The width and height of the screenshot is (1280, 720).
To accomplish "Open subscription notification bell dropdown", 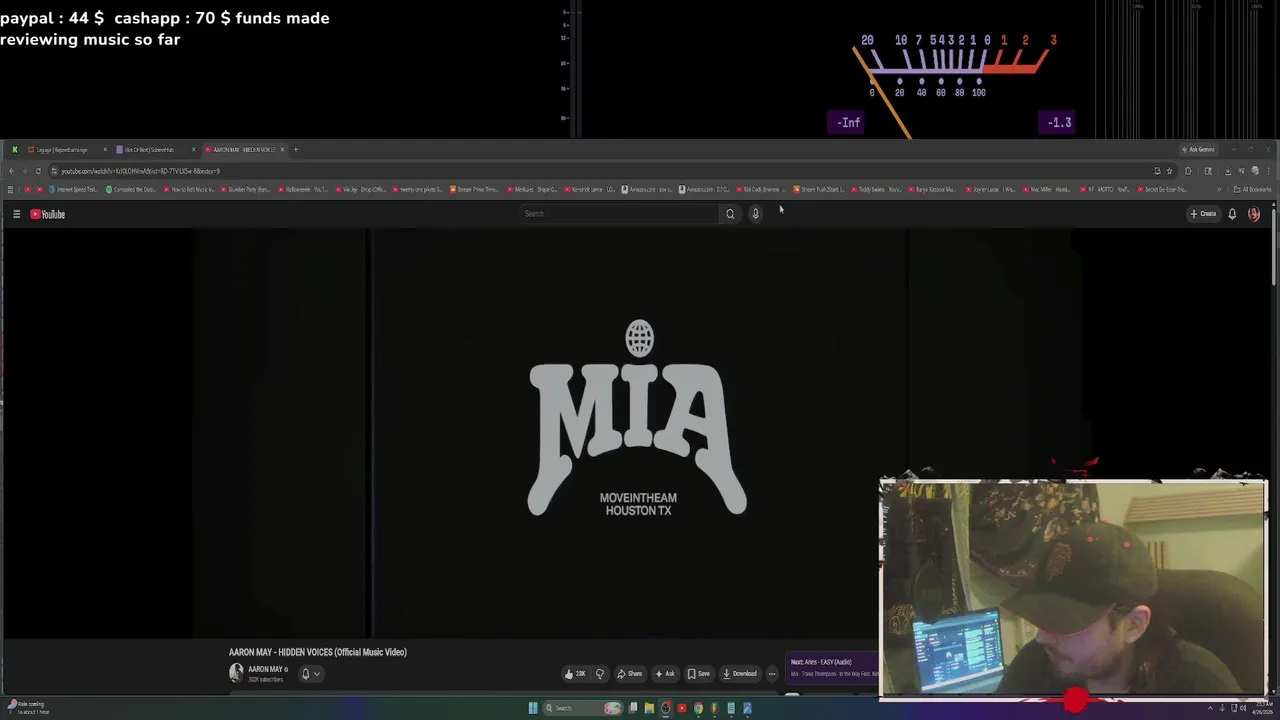I will [x=310, y=674].
